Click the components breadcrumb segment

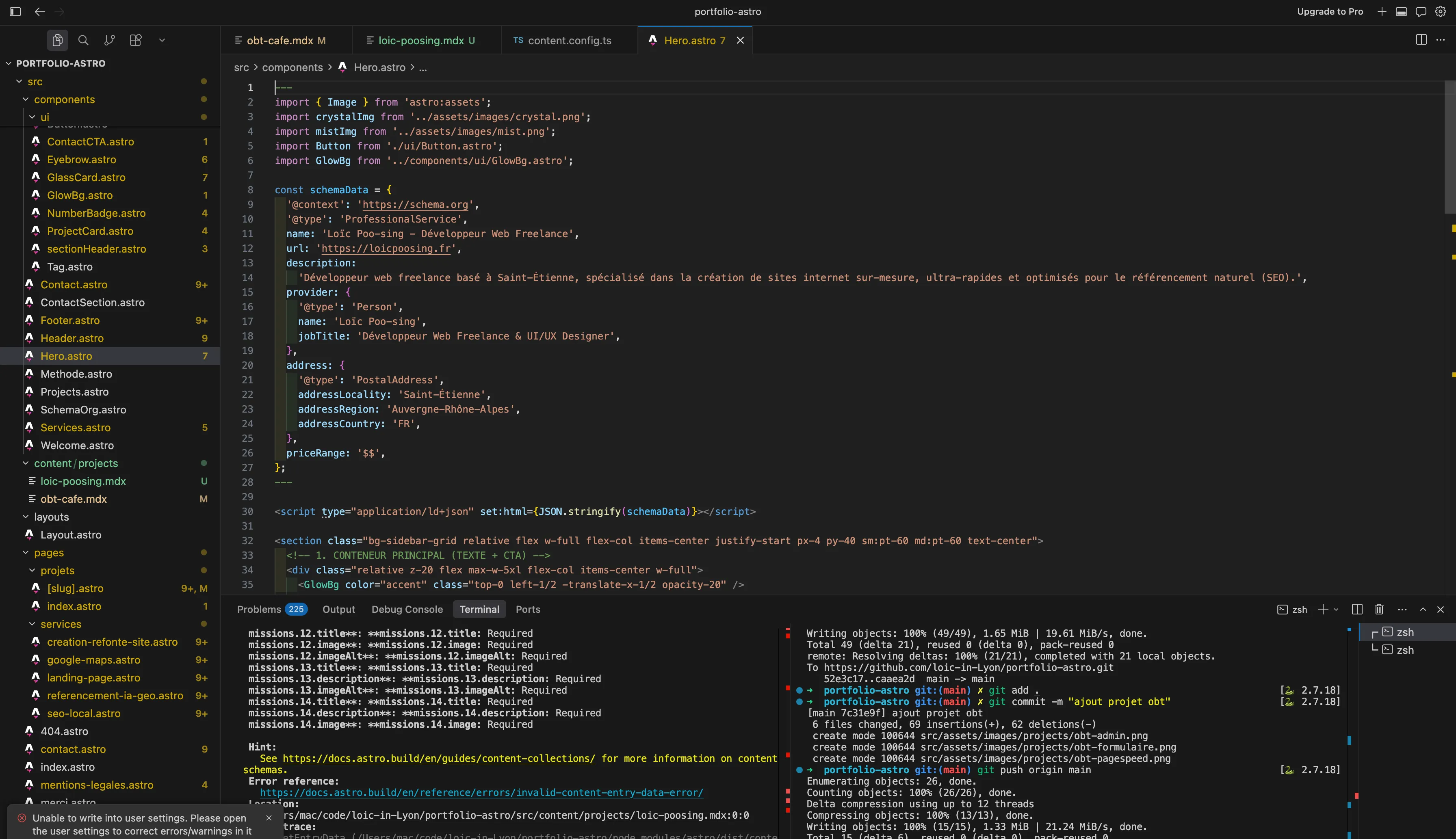tap(292, 67)
